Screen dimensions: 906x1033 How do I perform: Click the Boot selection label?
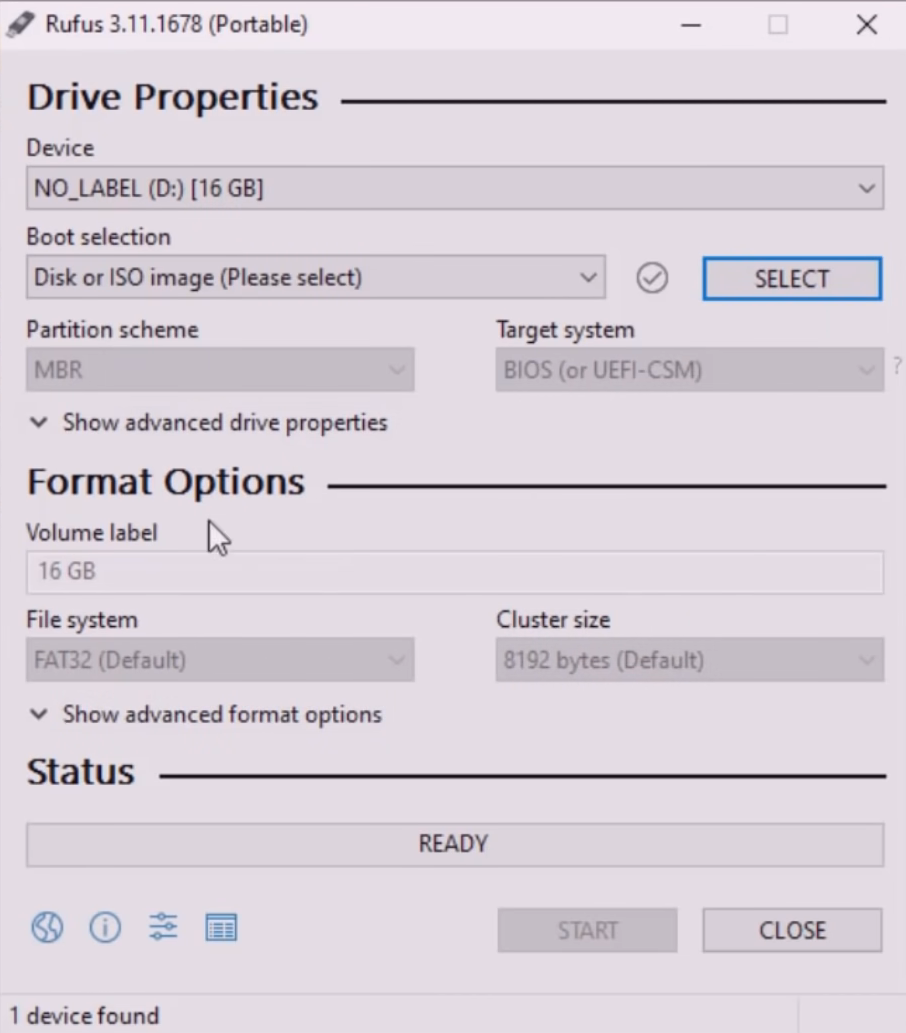point(99,237)
